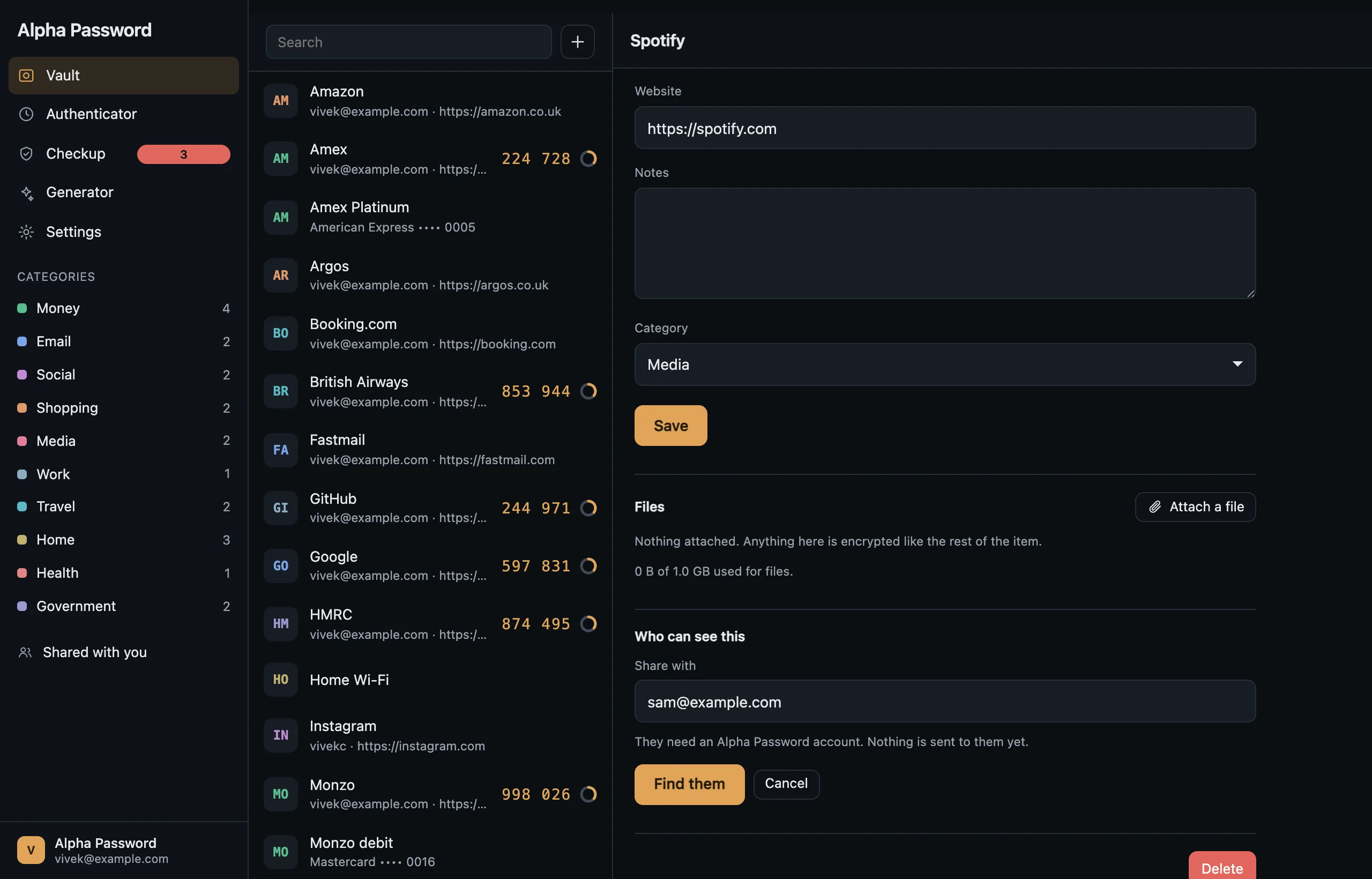
Task: Filter by the Media category
Action: point(123,441)
